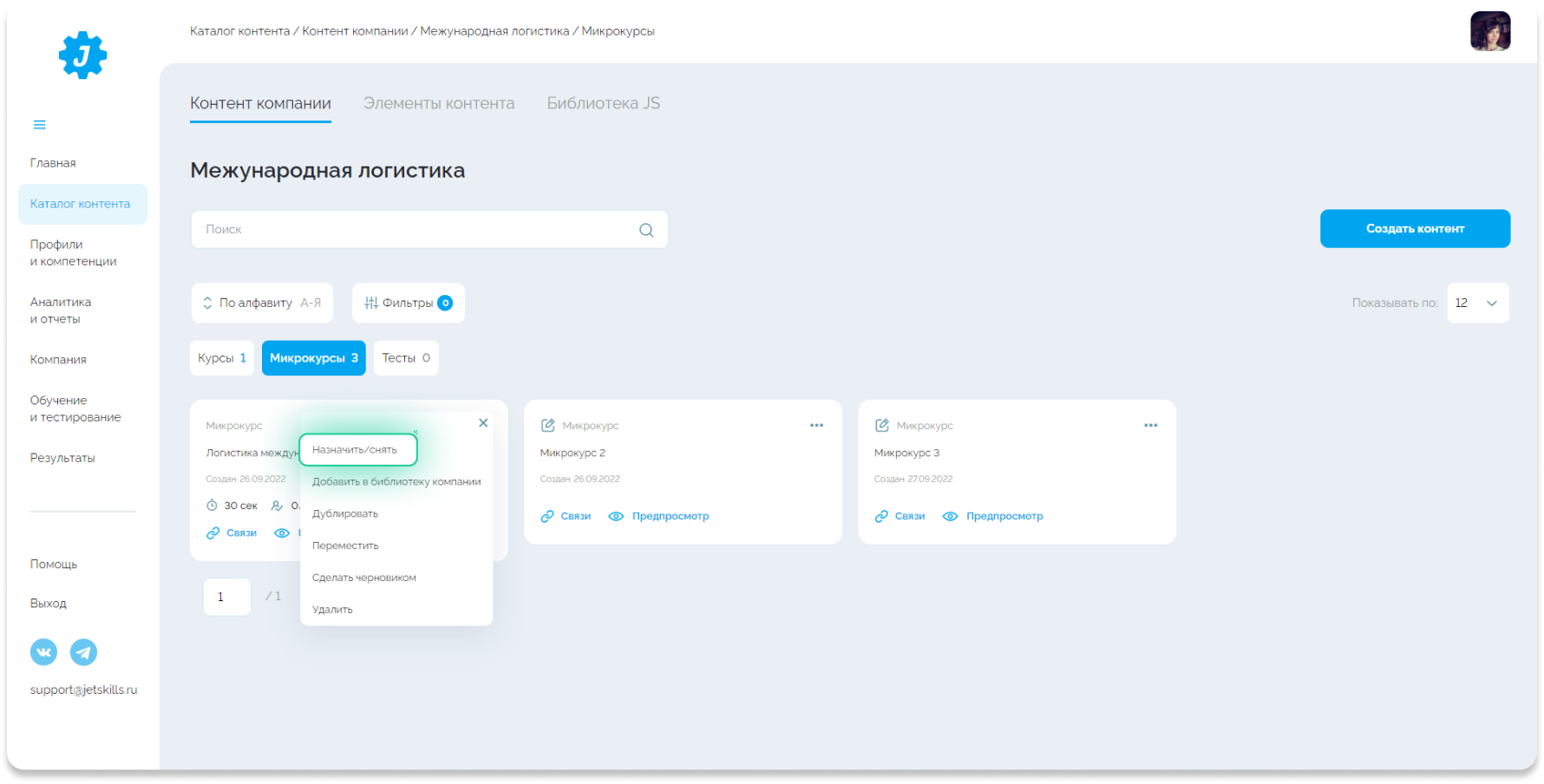
Task: Open three-dots menu on Микрокурс 2 card
Action: (x=816, y=425)
